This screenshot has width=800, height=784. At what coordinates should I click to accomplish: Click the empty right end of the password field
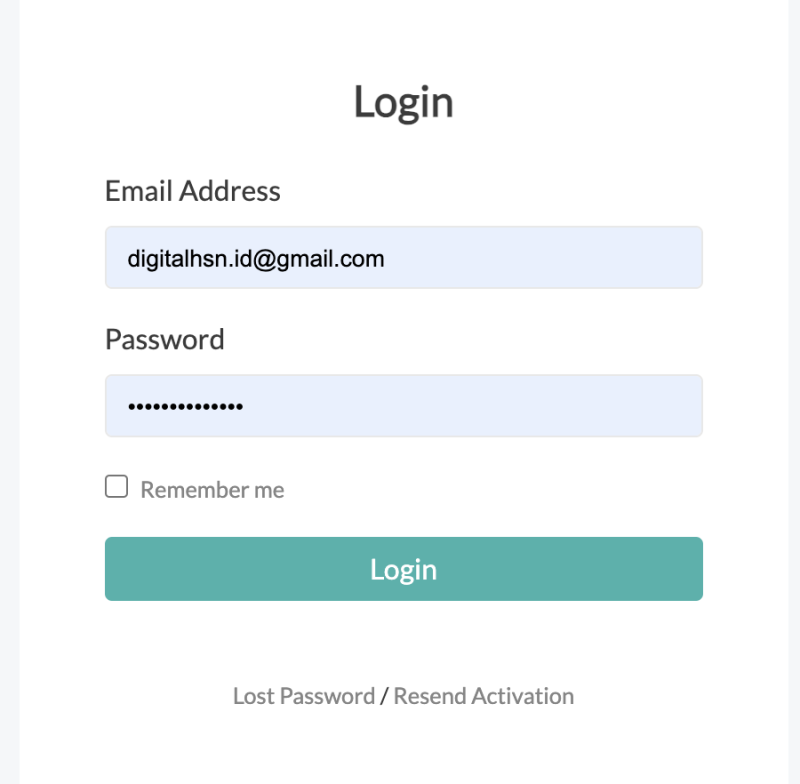click(620, 406)
